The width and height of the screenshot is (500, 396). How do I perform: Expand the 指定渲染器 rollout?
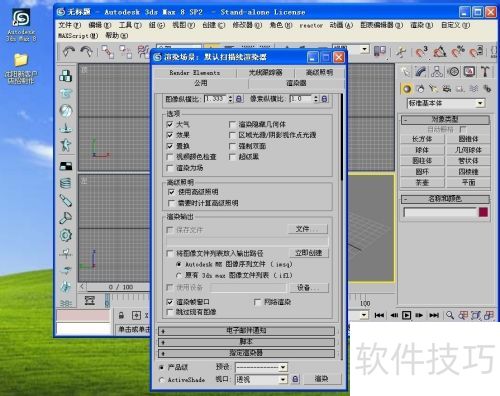click(246, 353)
